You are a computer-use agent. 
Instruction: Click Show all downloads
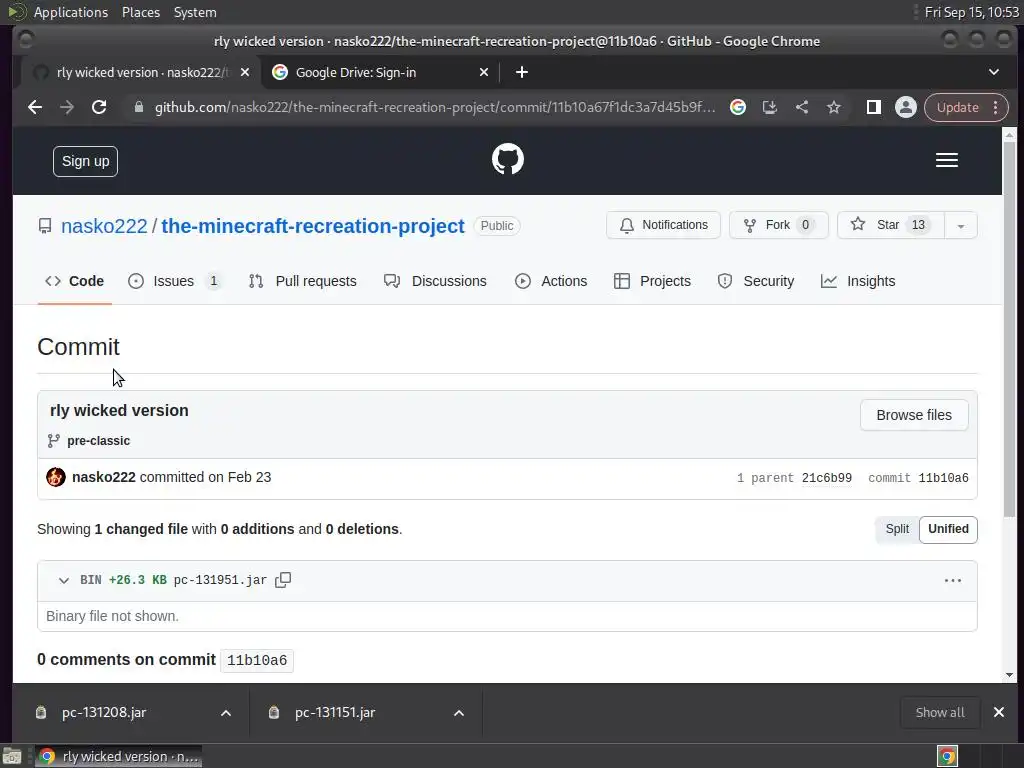coord(940,712)
